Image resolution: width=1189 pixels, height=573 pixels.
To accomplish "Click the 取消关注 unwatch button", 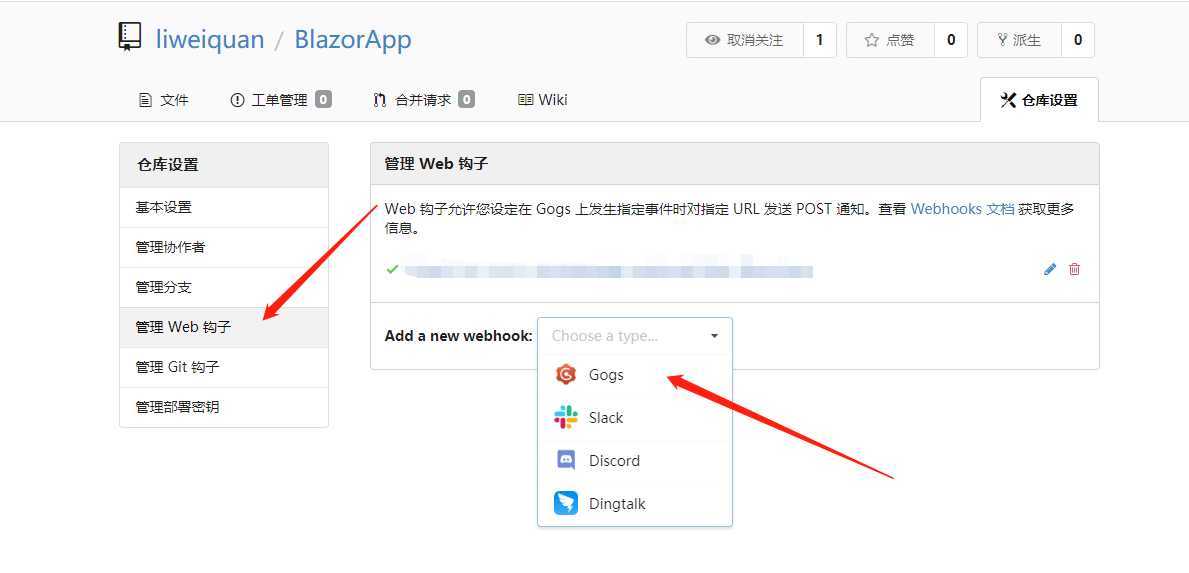I will (745, 40).
